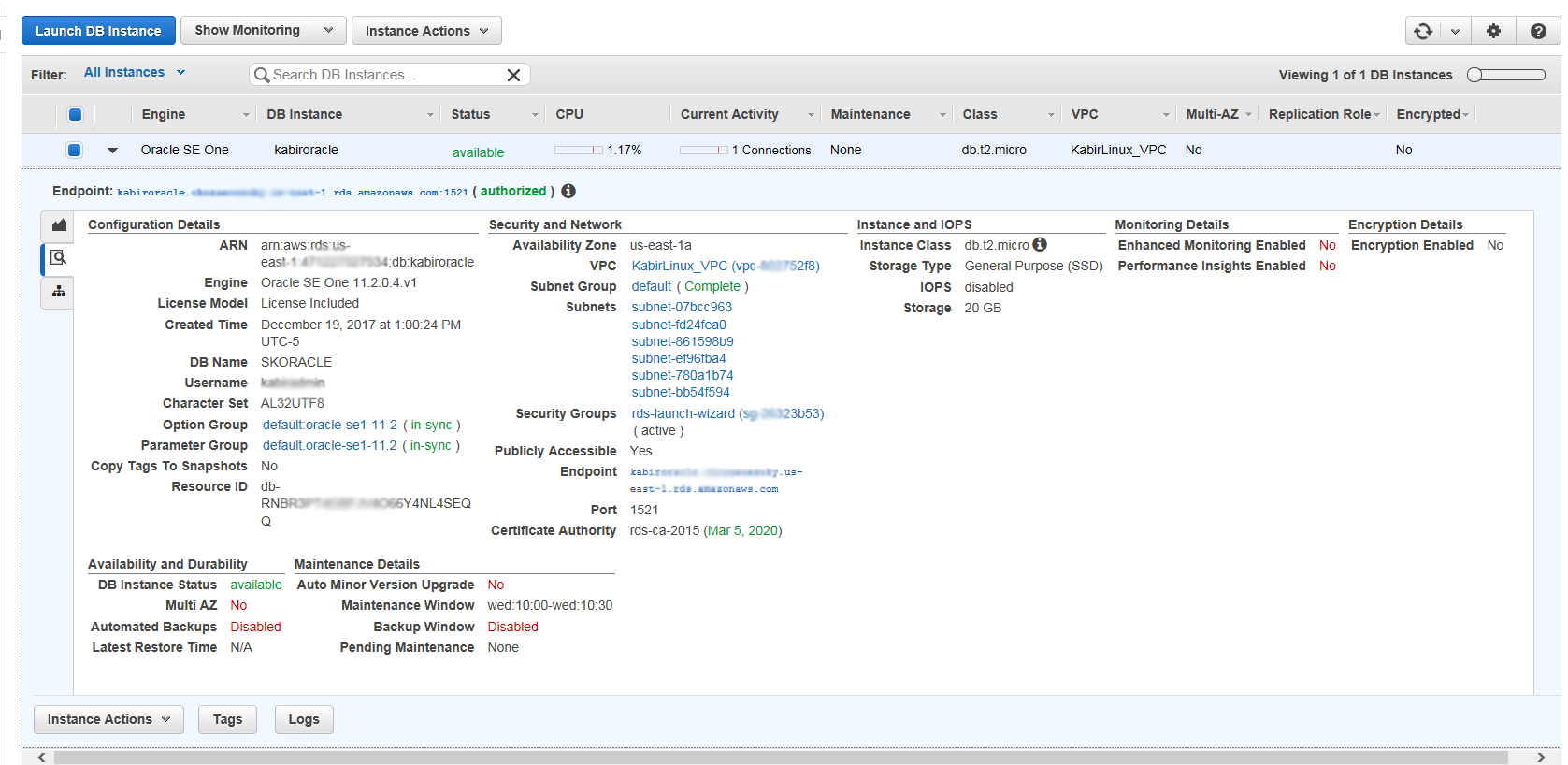Click the KabirLinux_VPC link in Security and Network
1568x765 pixels.
726,266
